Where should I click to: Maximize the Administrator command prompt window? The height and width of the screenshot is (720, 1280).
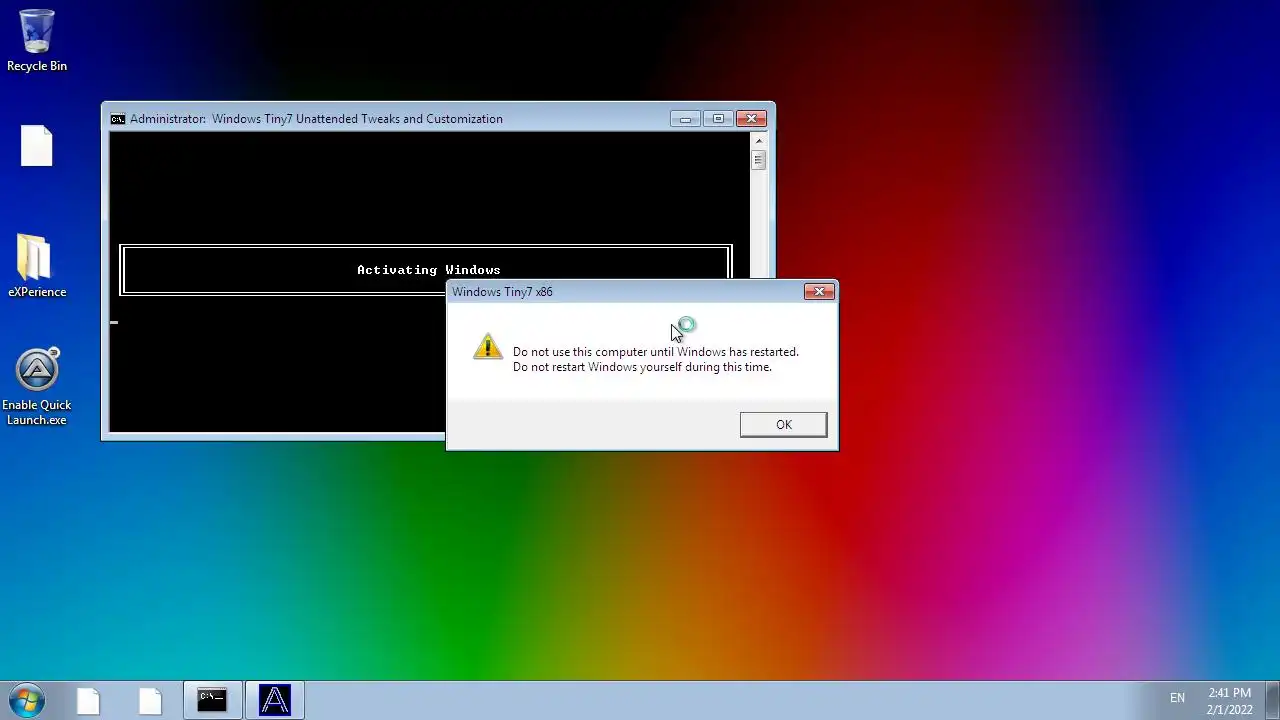pos(718,119)
